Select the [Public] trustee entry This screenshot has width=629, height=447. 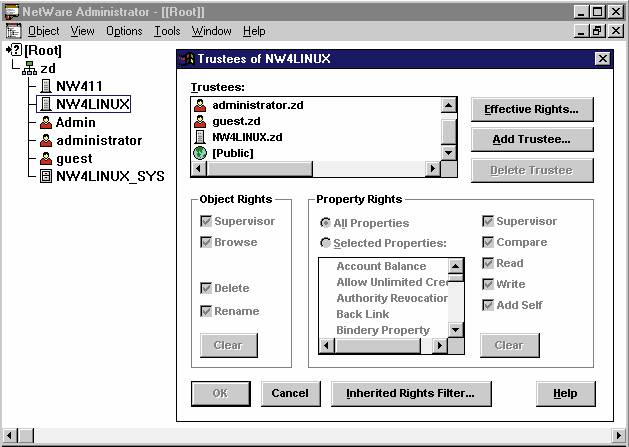pyautogui.click(x=233, y=153)
